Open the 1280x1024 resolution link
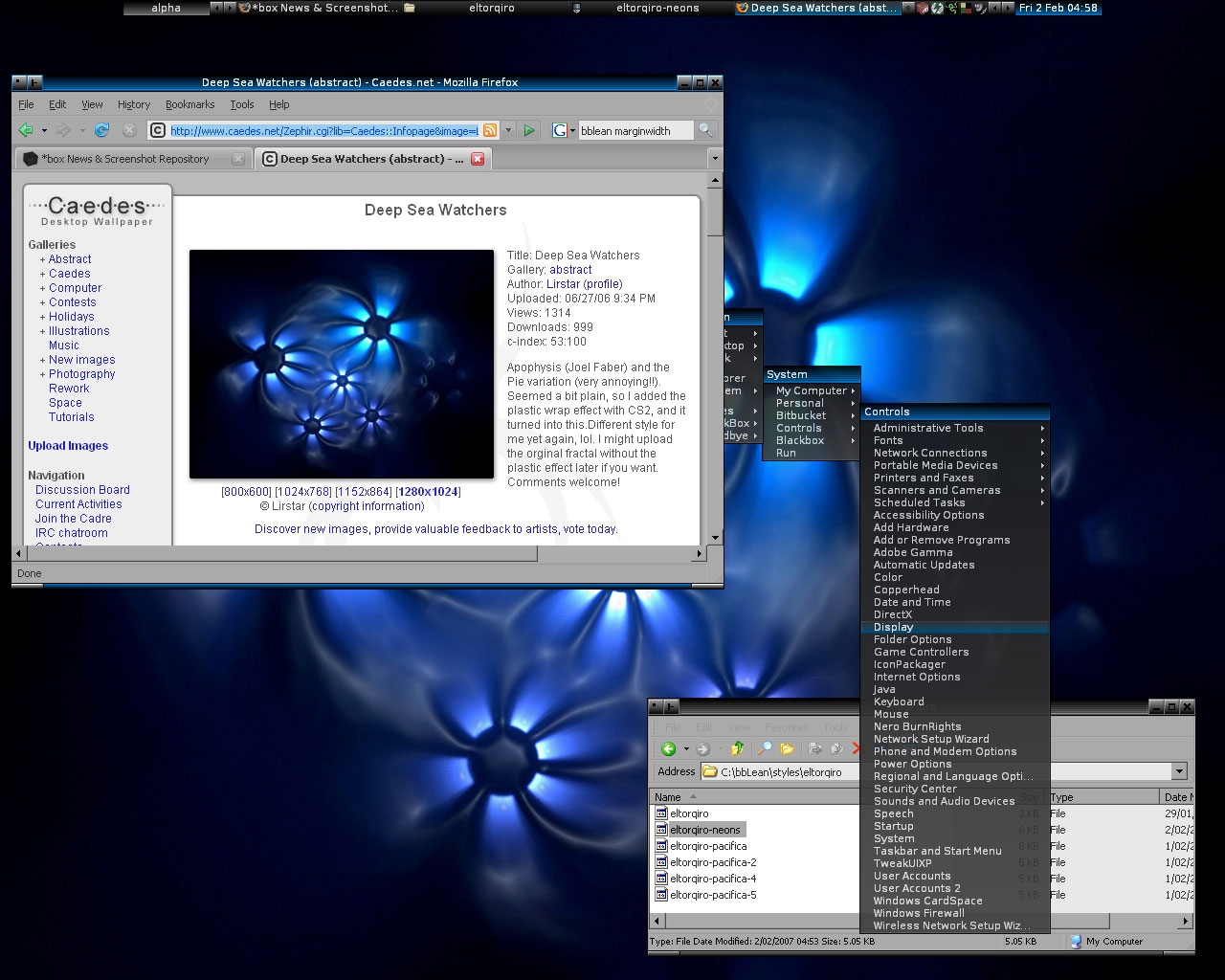 point(429,492)
